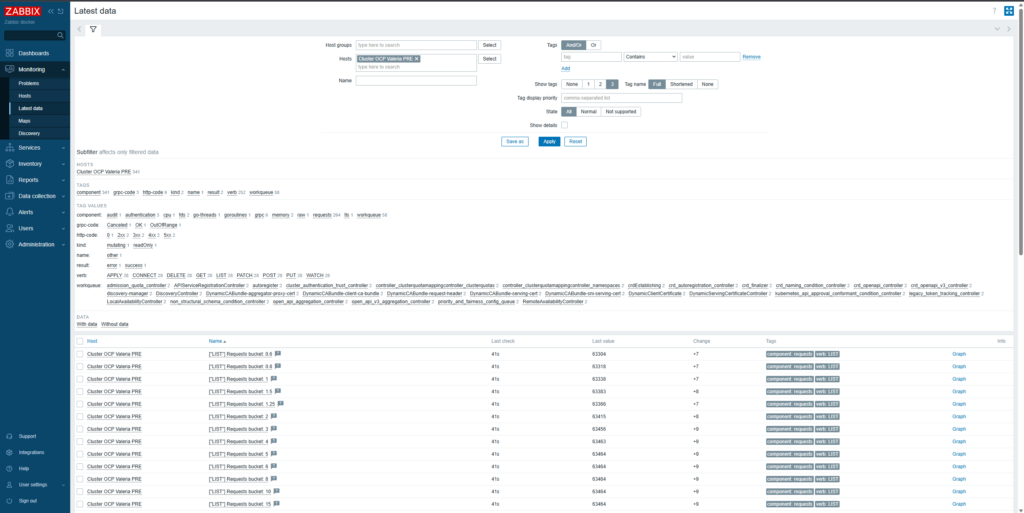Image resolution: width=1024 pixels, height=513 pixels.
Task: Open Support in the sidebar
Action: click(x=27, y=436)
